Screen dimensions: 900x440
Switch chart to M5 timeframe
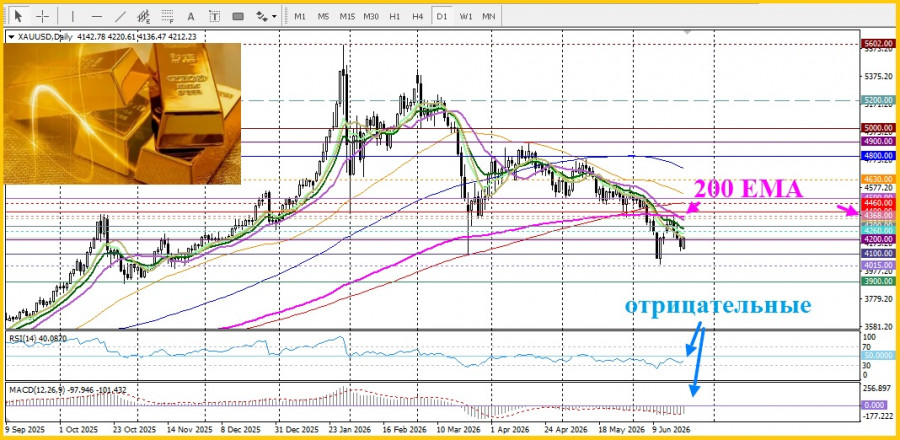pyautogui.click(x=323, y=16)
